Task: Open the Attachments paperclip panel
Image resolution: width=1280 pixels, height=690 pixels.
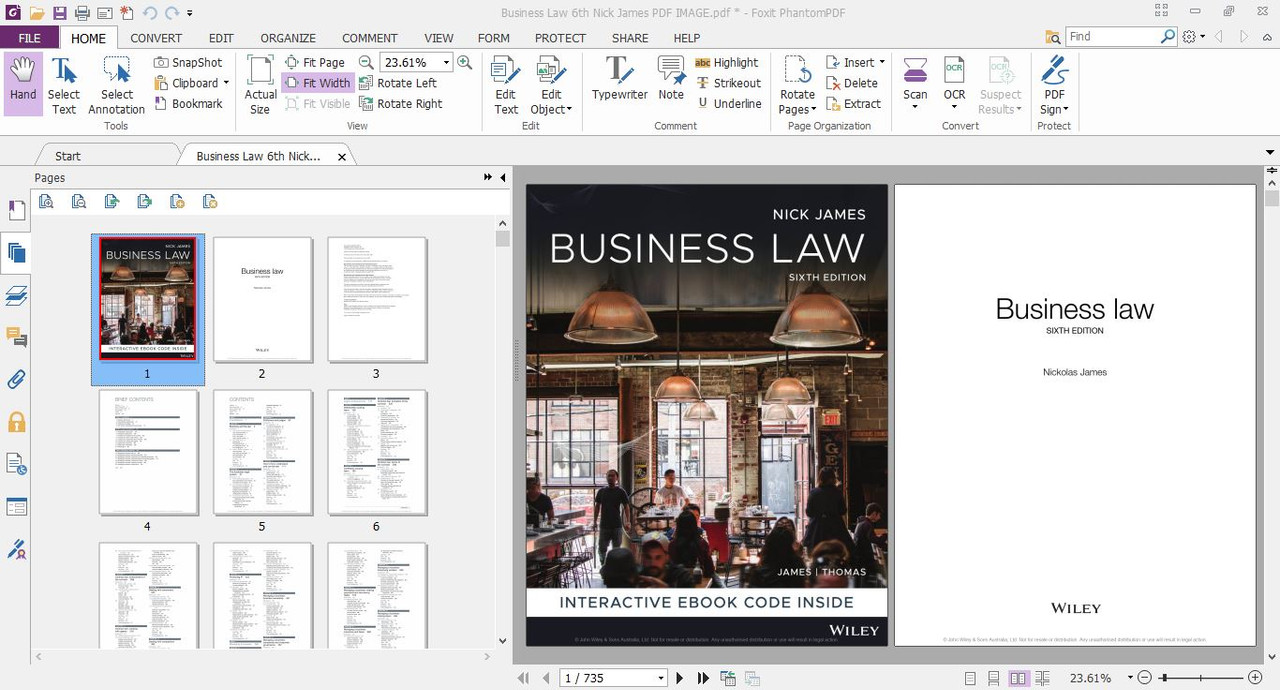Action: pos(17,379)
